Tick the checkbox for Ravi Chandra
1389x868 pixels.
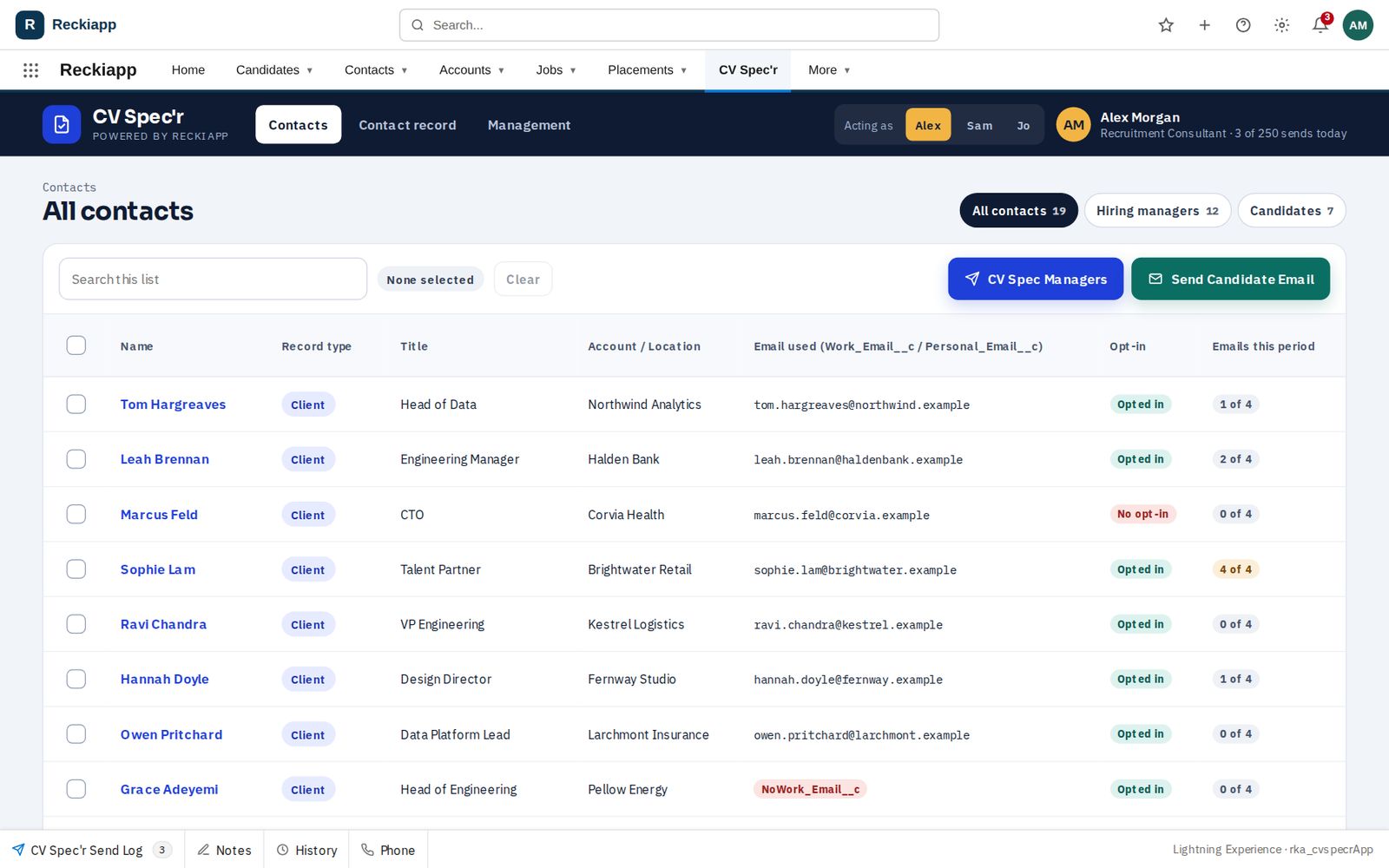click(x=76, y=623)
